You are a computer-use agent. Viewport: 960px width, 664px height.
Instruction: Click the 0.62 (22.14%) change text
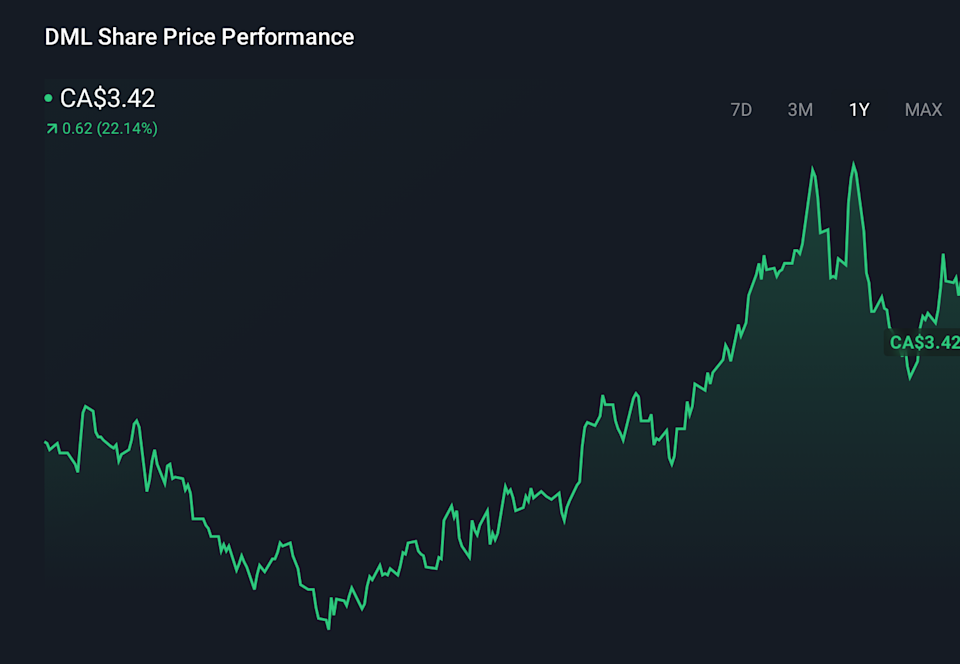pos(109,128)
